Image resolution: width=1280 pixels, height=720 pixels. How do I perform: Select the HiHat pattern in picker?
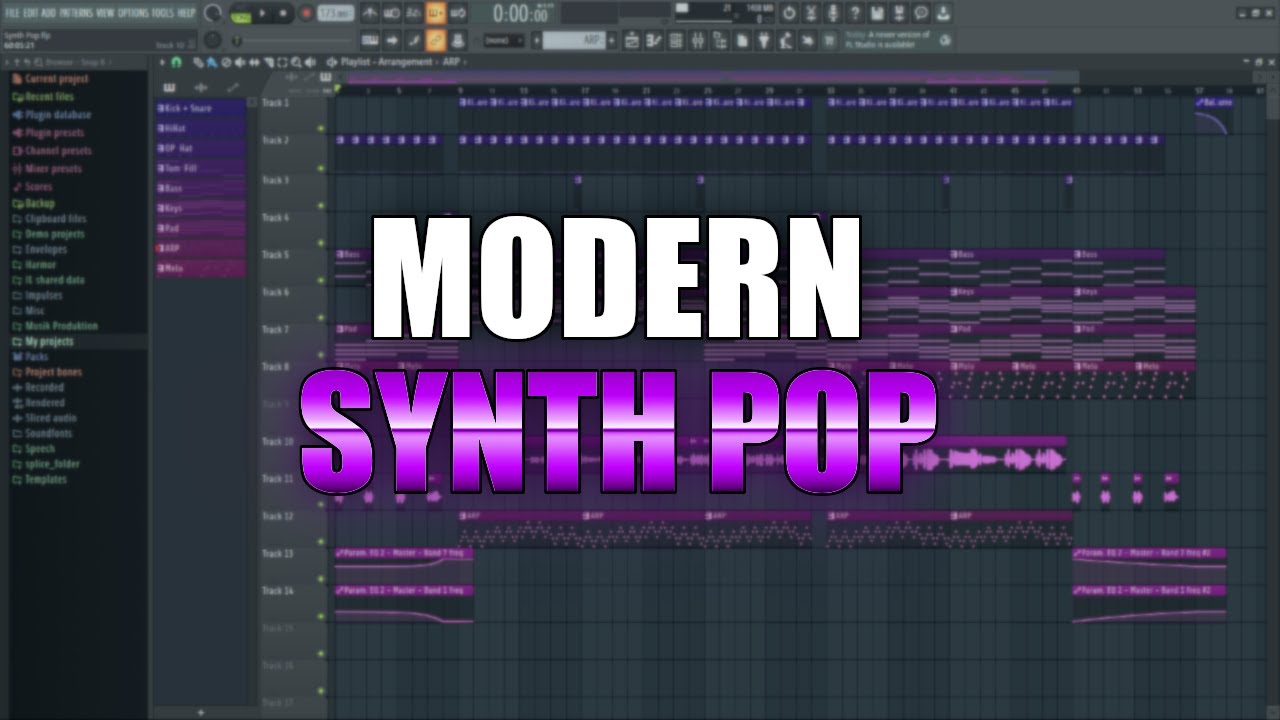pyautogui.click(x=200, y=128)
